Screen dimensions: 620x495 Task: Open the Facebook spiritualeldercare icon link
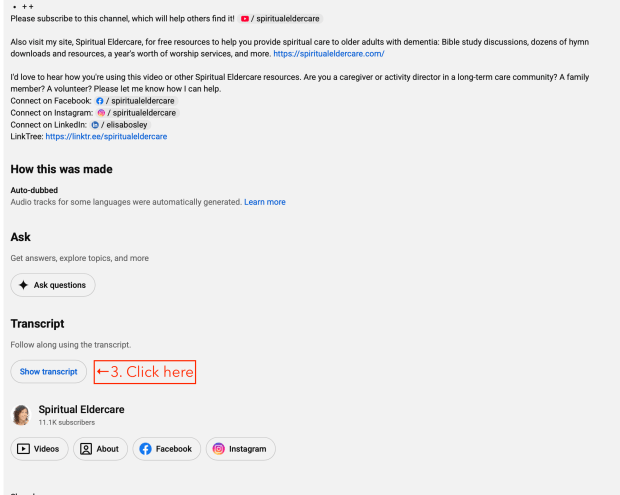pos(100,101)
